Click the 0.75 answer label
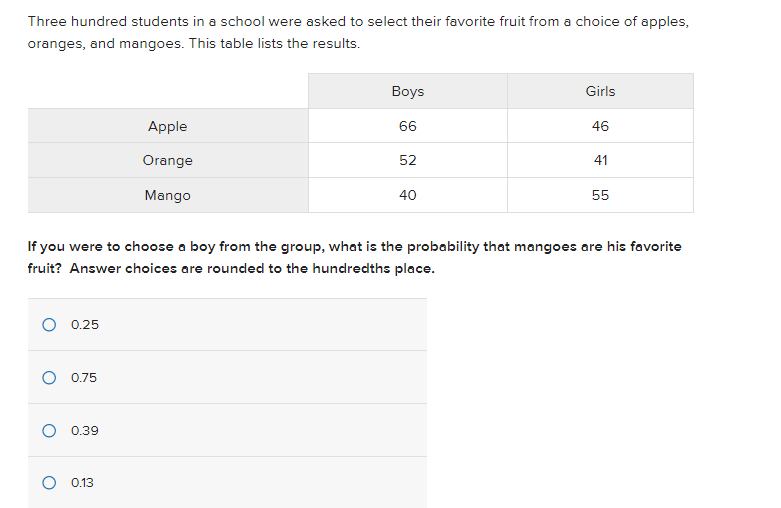Screen dimensions: 781x508 click(x=84, y=378)
